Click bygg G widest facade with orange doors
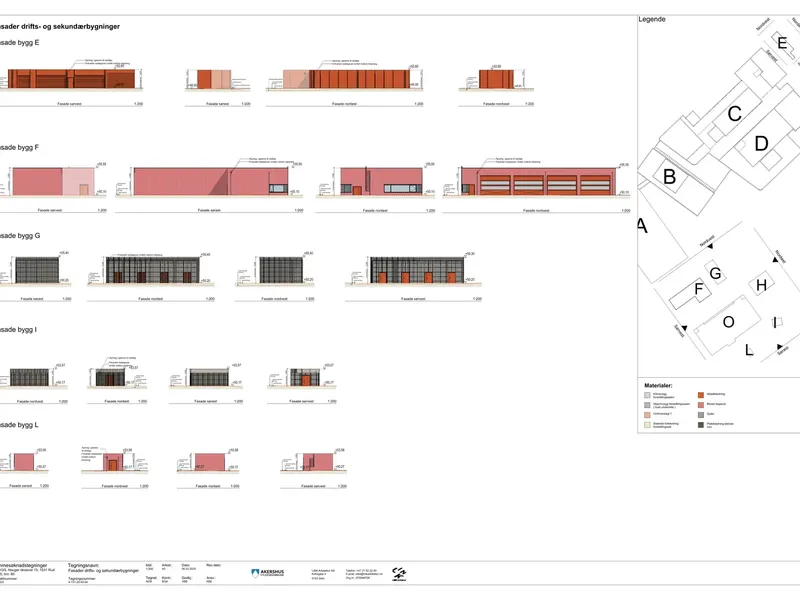 (x=417, y=270)
